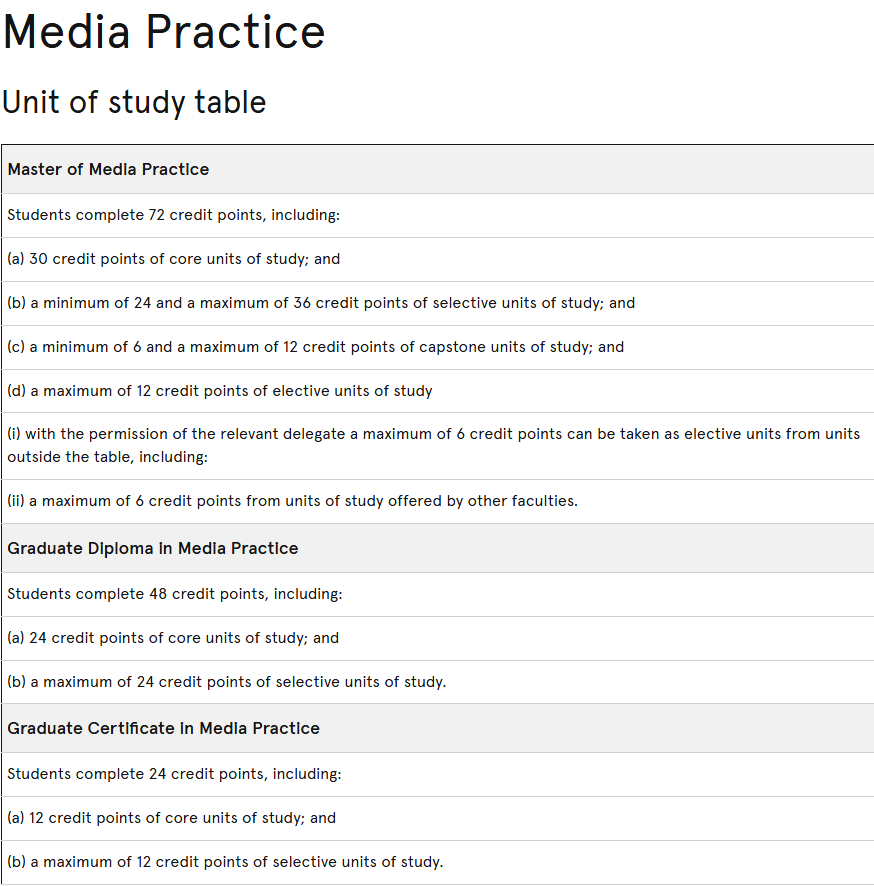Screen dimensions: 874x886
Task: Click the maximum 12 selective units row
Action: pyautogui.click(x=437, y=862)
